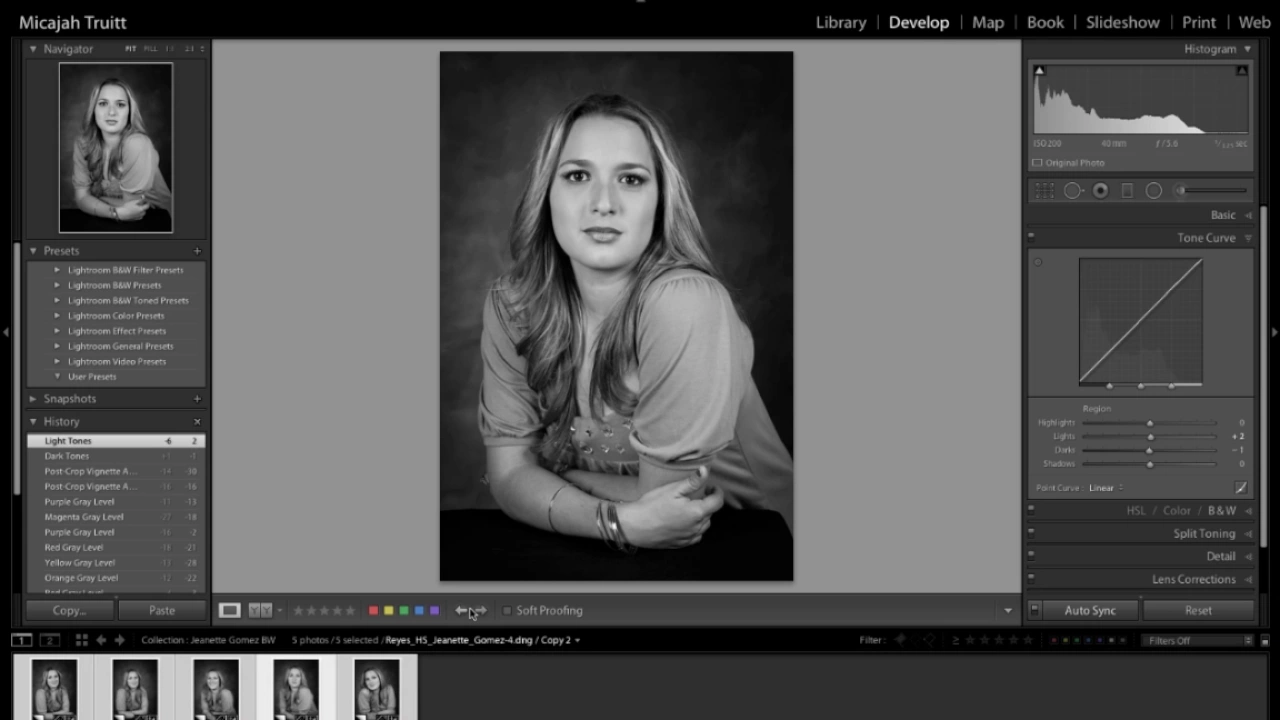Click the Copy... button
Screen dimensions: 1280x720
coord(69,610)
